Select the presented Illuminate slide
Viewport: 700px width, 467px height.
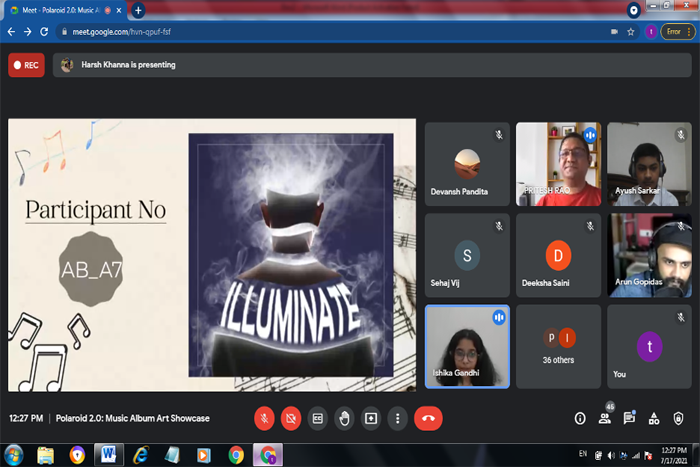(212, 255)
